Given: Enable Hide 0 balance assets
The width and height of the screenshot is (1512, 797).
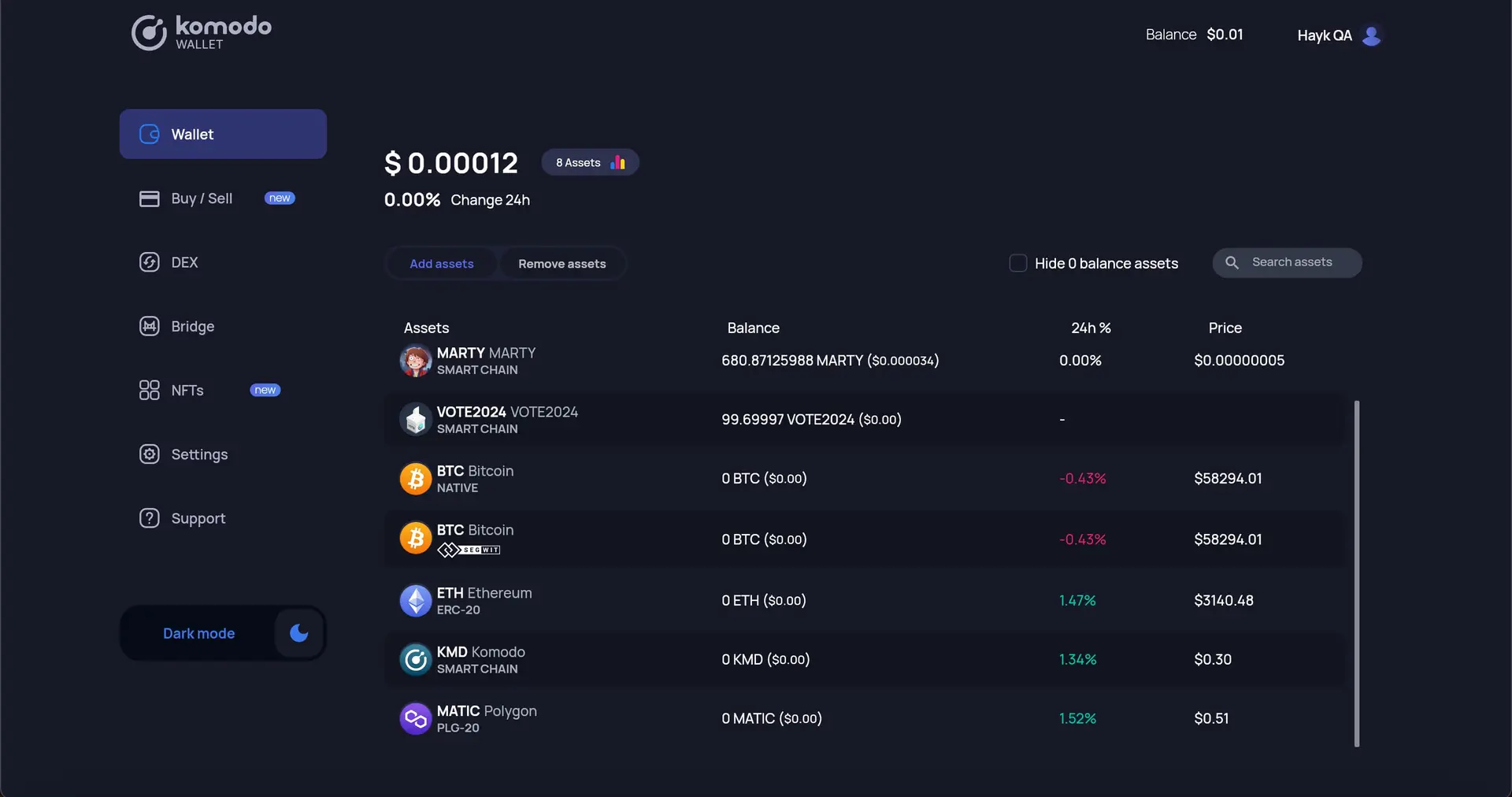Looking at the screenshot, I should [1018, 262].
